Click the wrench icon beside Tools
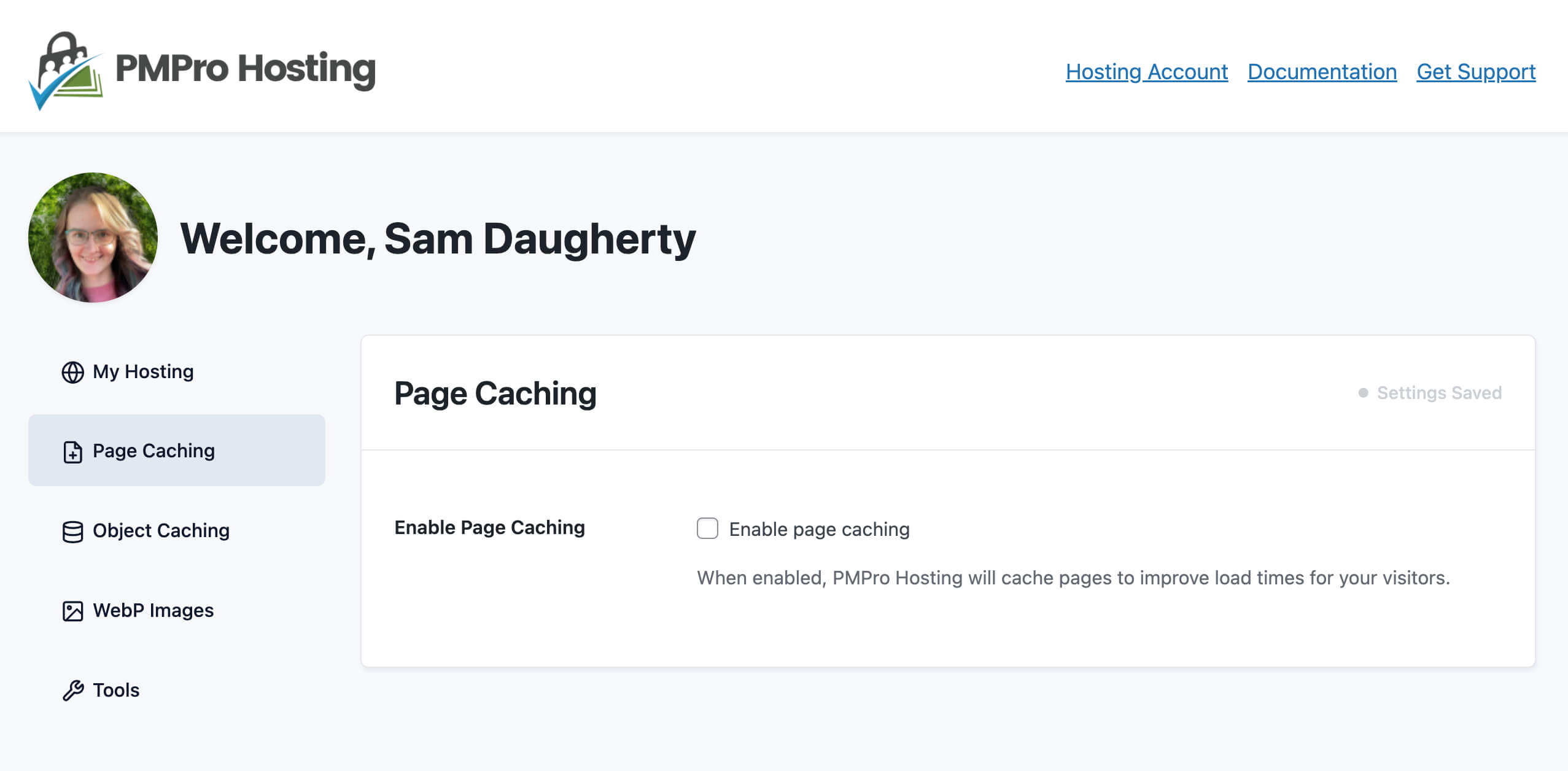This screenshot has width=1568, height=771. [72, 691]
